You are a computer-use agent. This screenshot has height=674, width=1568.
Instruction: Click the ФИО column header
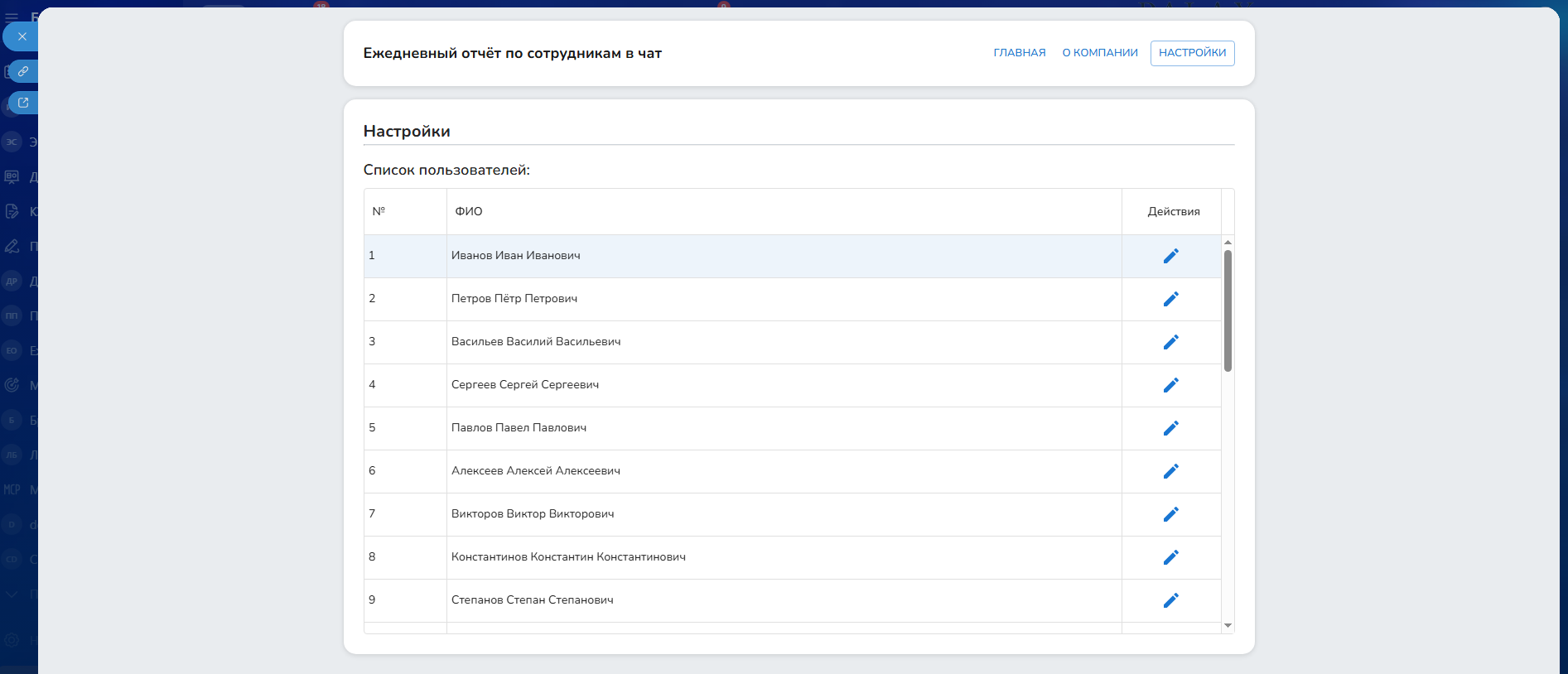pos(469,212)
